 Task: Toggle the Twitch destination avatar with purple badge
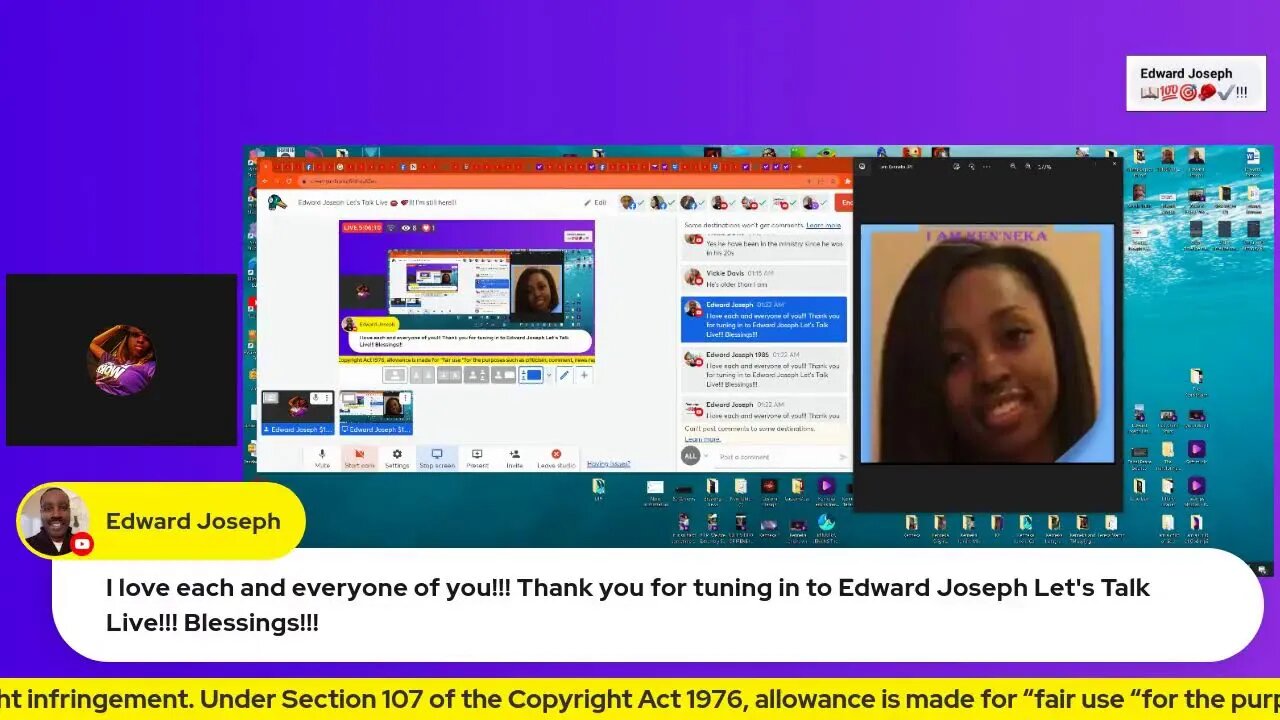pos(809,203)
